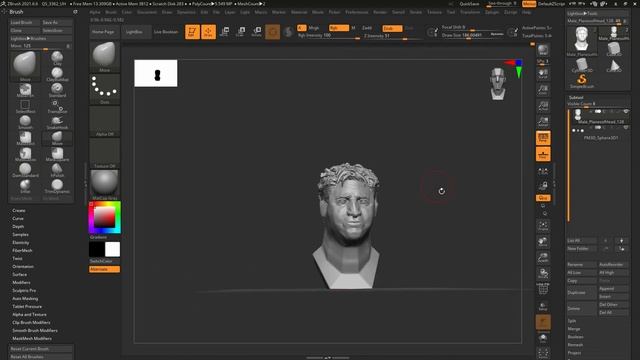Image resolution: width=640 pixels, height=360 pixels.
Task: Click the Scroll canvas icon
Action: coord(543,74)
